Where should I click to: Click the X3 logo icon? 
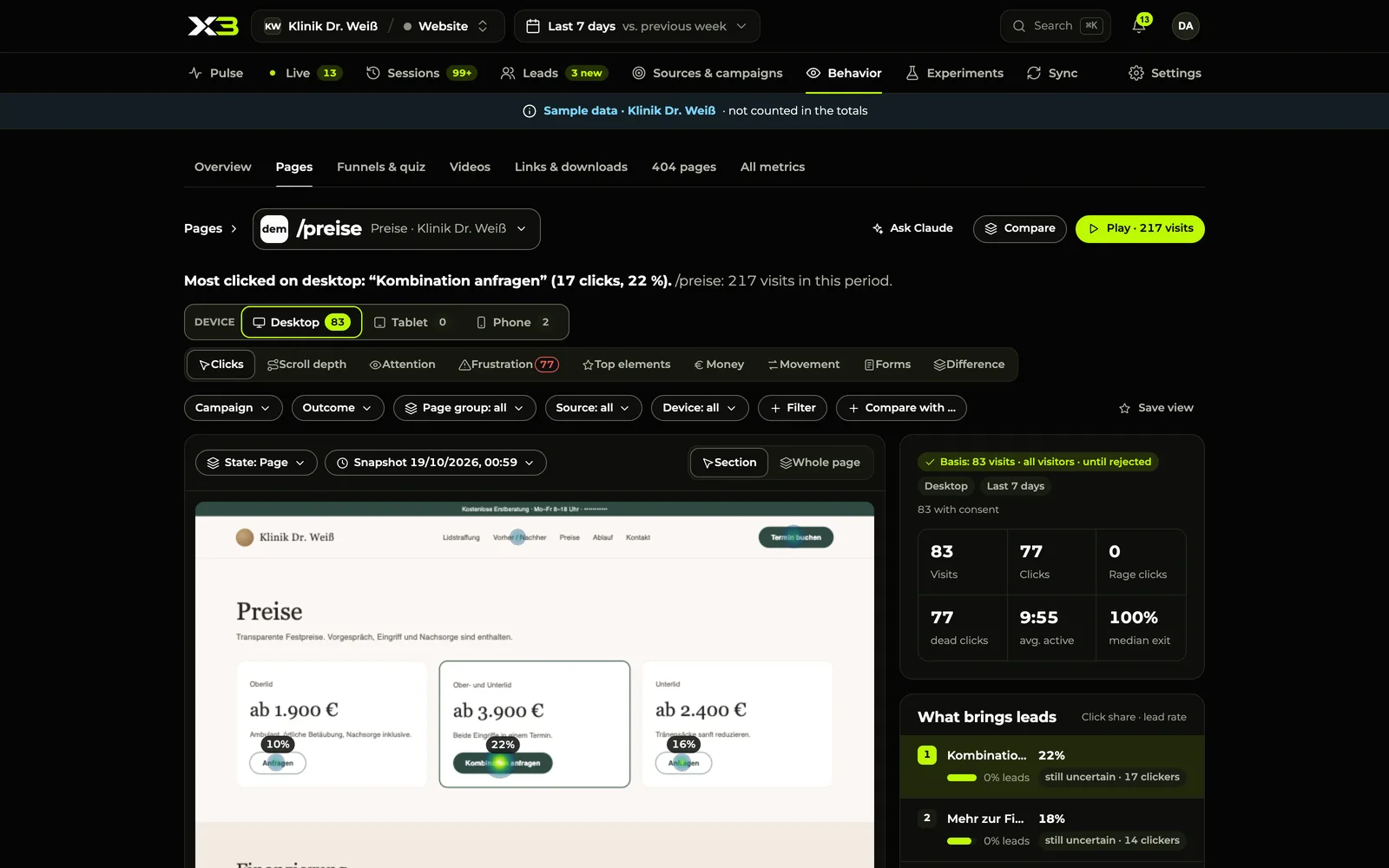pyautogui.click(x=213, y=26)
